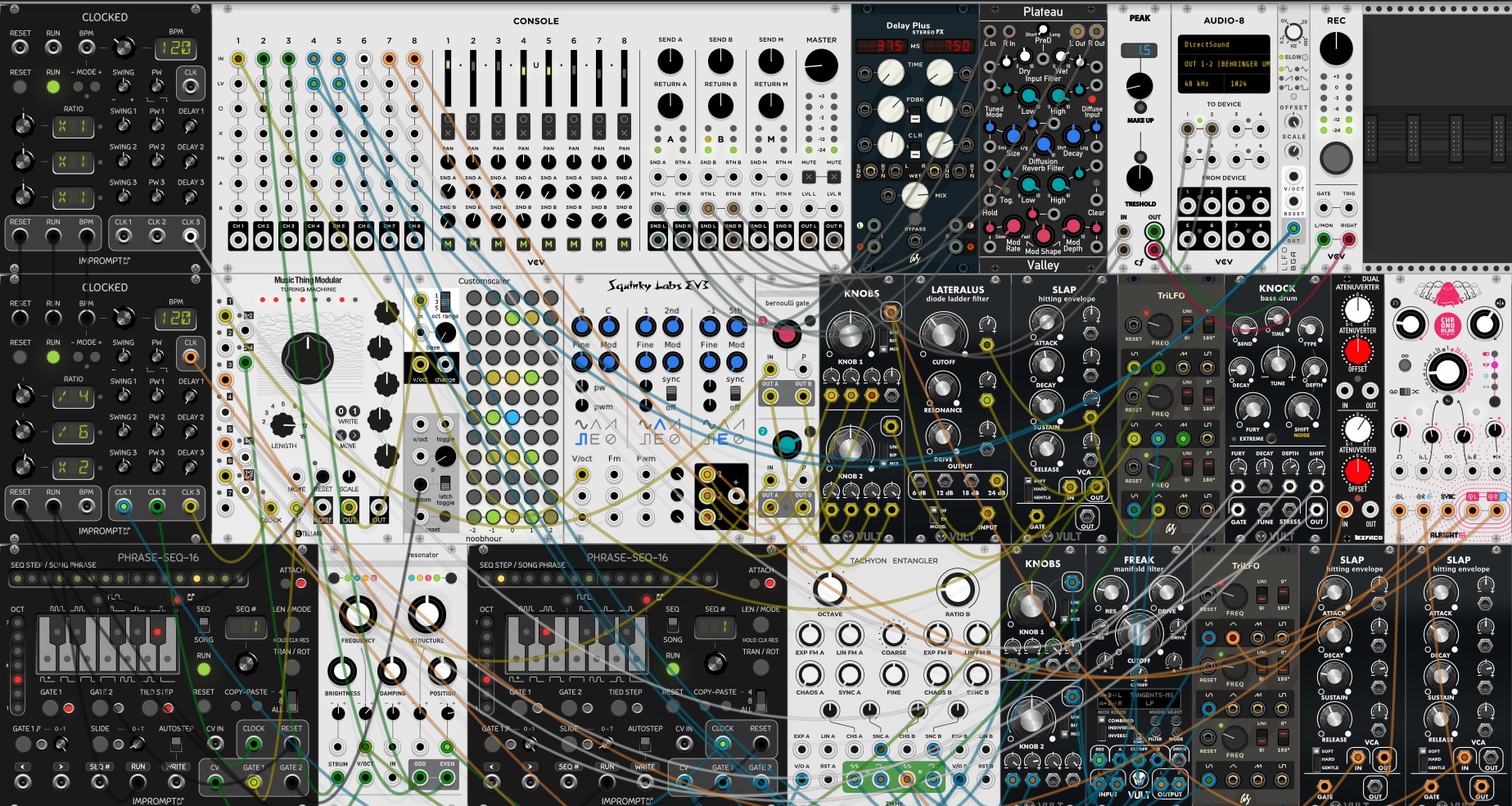This screenshot has height=806, width=1512.
Task: Click the 1.5 readout on PEAK module
Action: 1139,50
